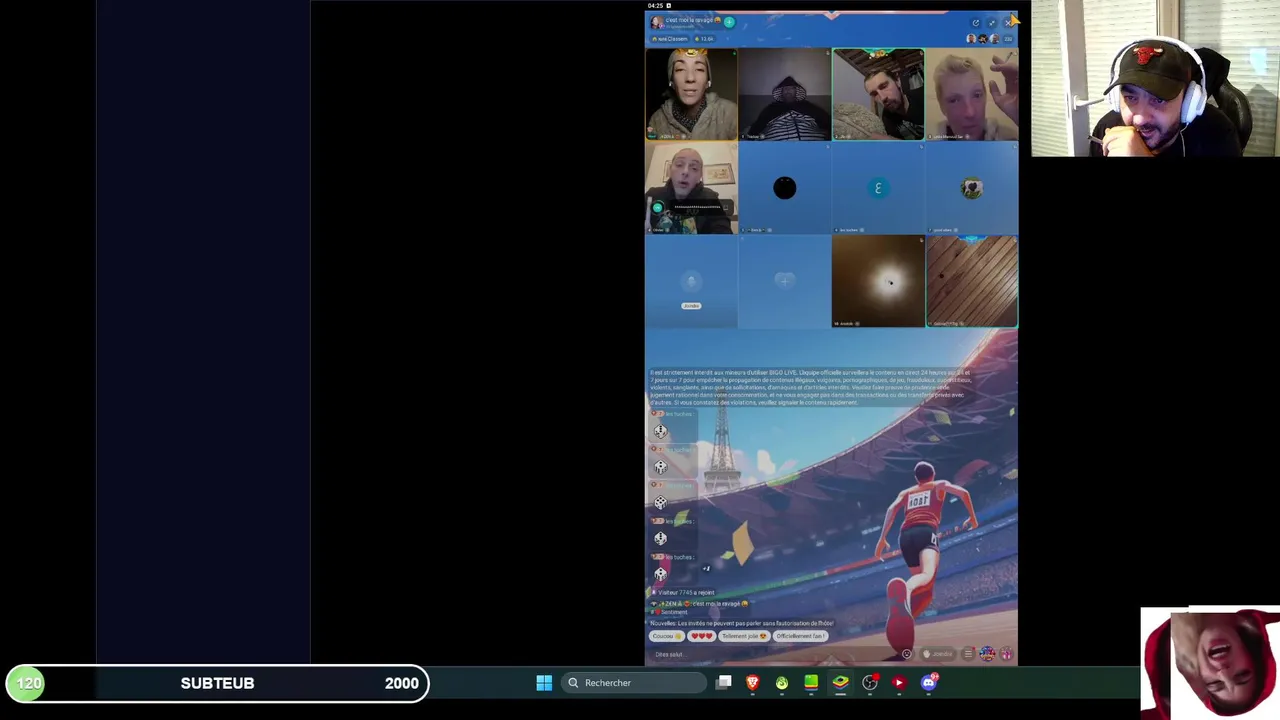1280x720 pixels.
Task: Open the viewer count 232 list
Action: [1008, 39]
